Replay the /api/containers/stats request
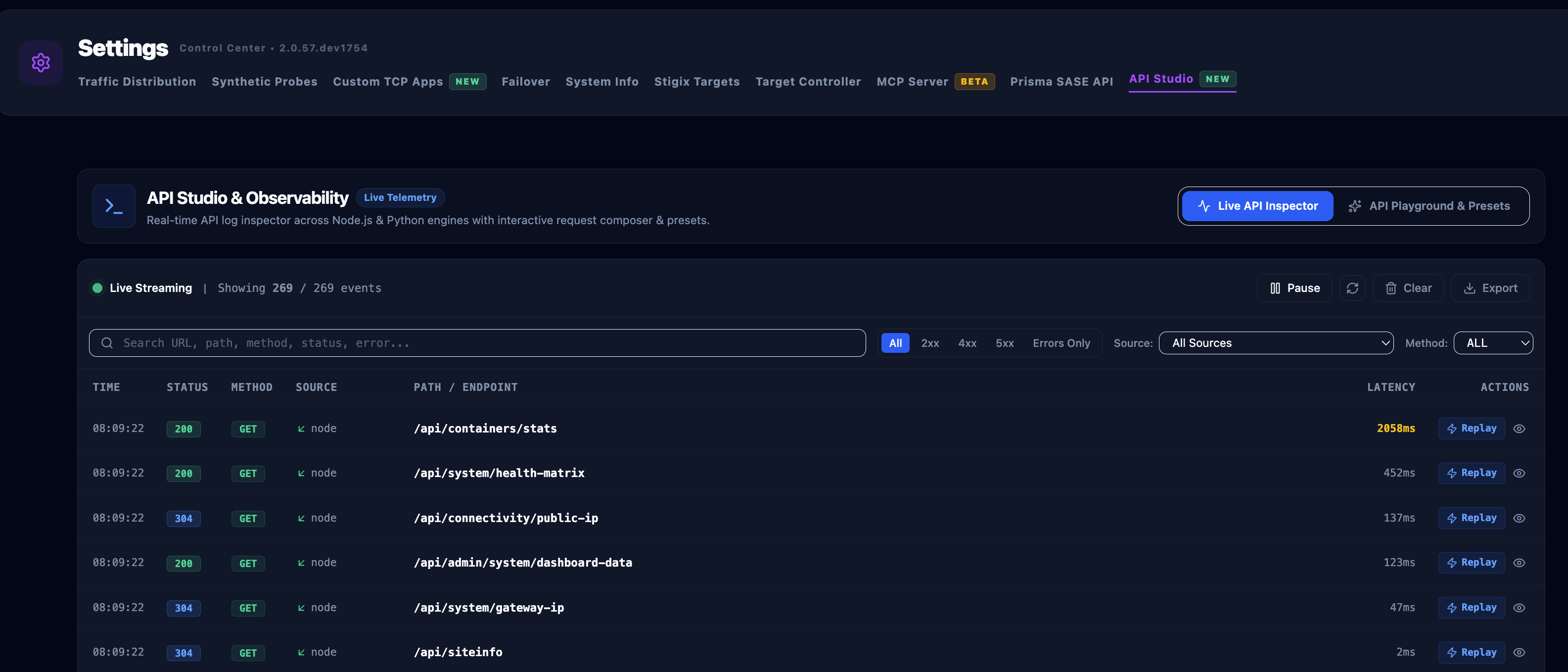This screenshot has width=1568, height=672. coord(1471,429)
